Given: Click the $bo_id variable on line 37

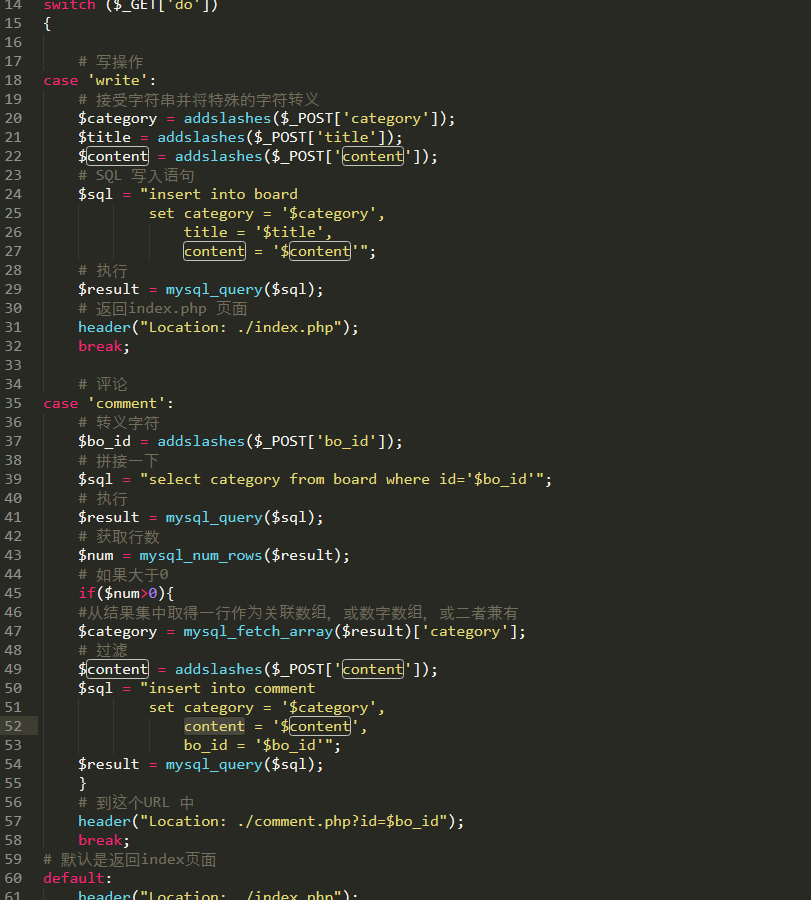Looking at the screenshot, I should click(x=104, y=441).
